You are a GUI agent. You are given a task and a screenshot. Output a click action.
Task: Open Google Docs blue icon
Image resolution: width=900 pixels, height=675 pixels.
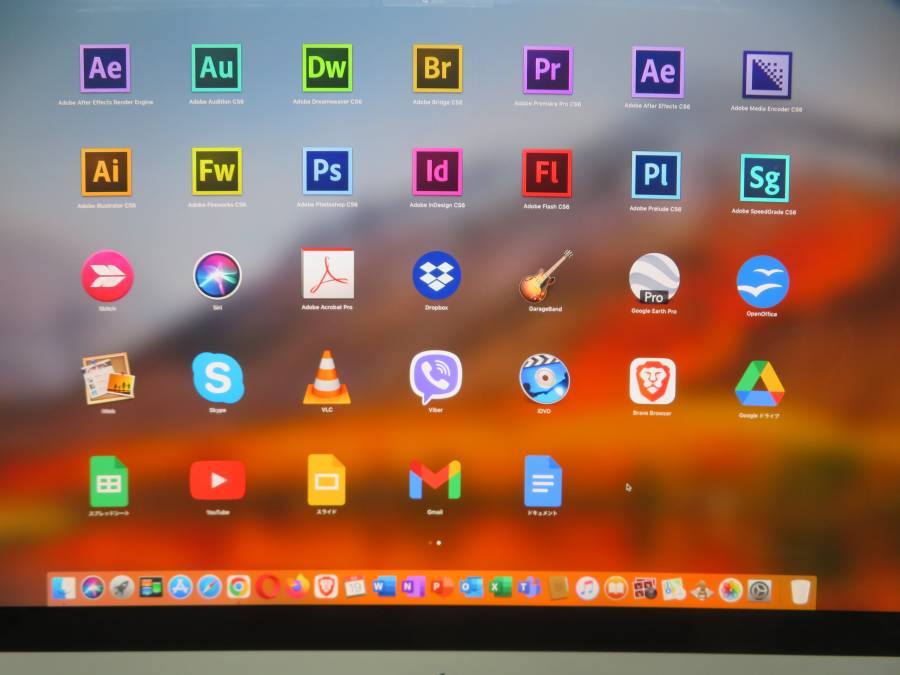tap(543, 482)
